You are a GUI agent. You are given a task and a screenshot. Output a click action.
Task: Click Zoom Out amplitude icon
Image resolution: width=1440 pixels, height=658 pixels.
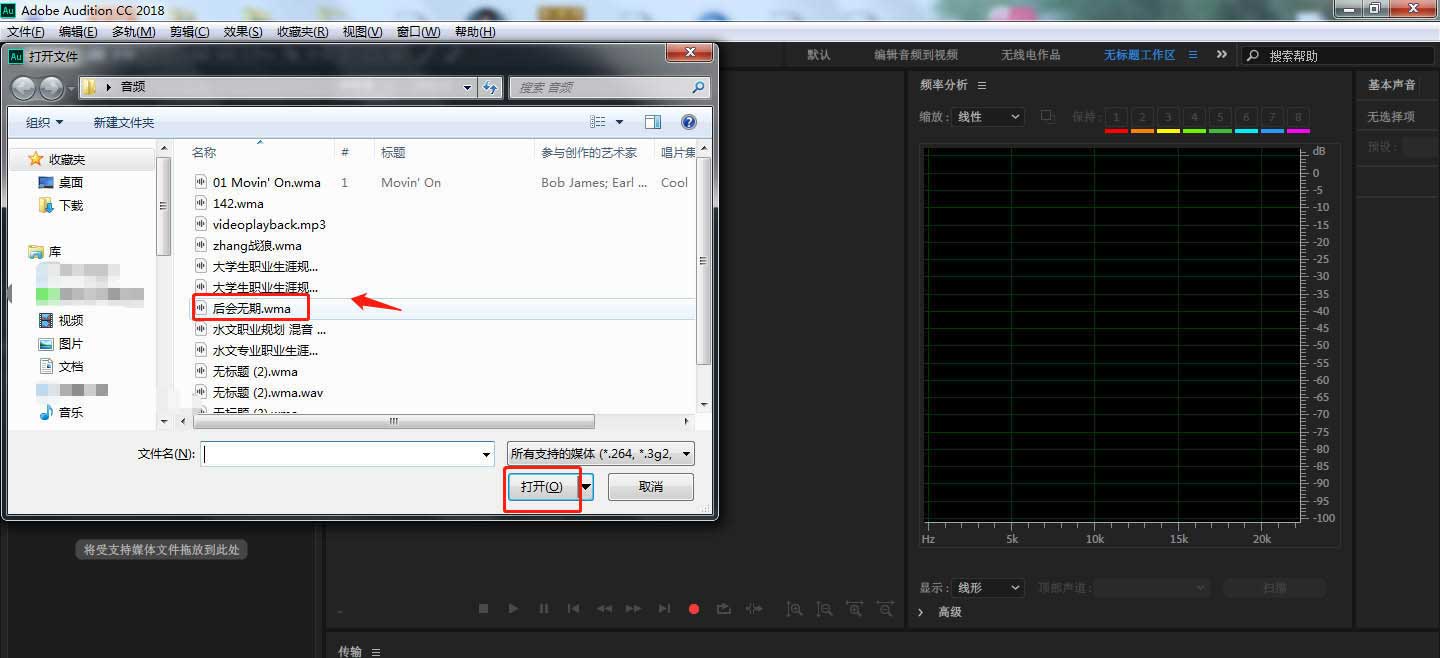[x=824, y=608]
